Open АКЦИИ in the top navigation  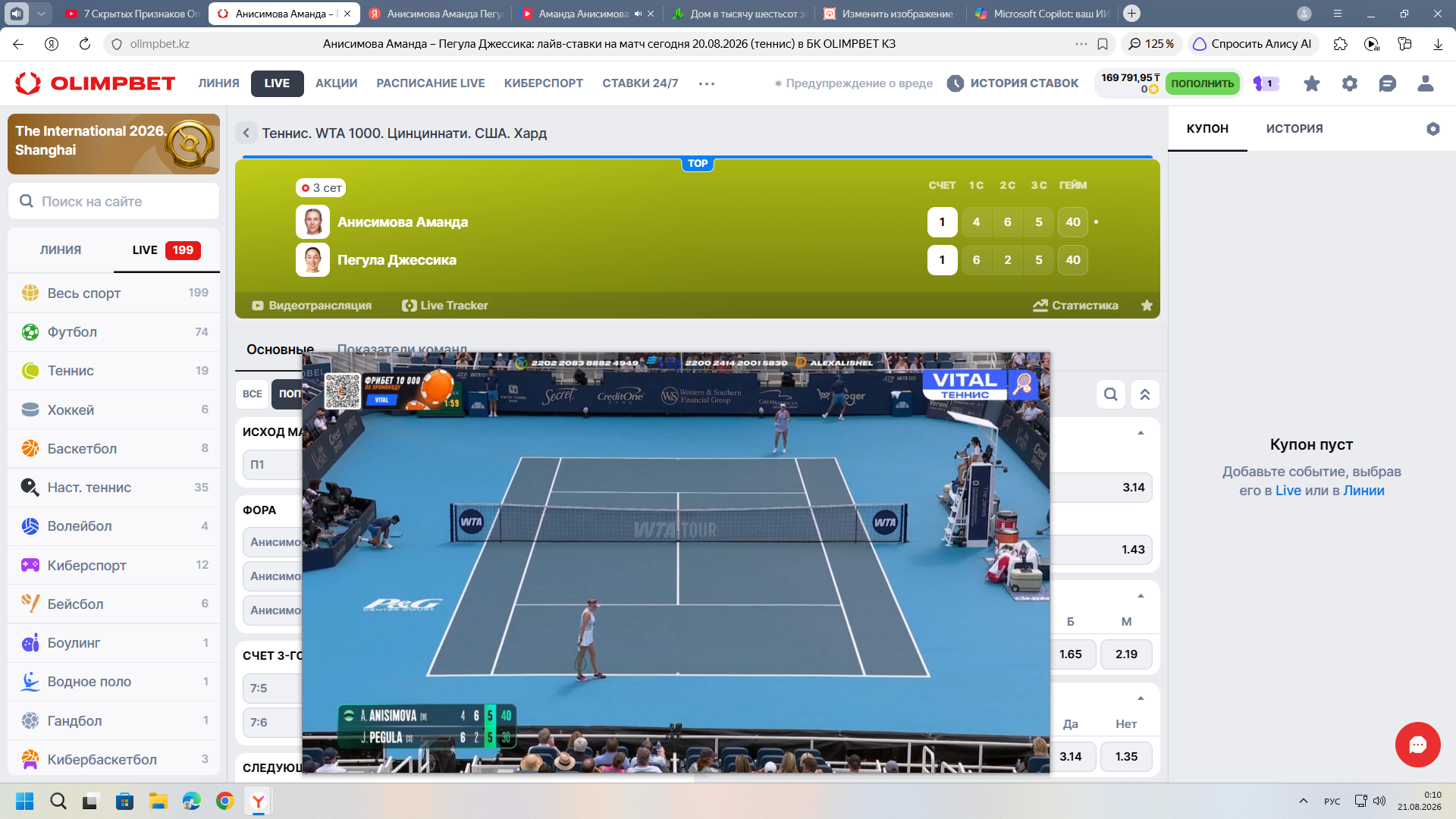tap(336, 83)
